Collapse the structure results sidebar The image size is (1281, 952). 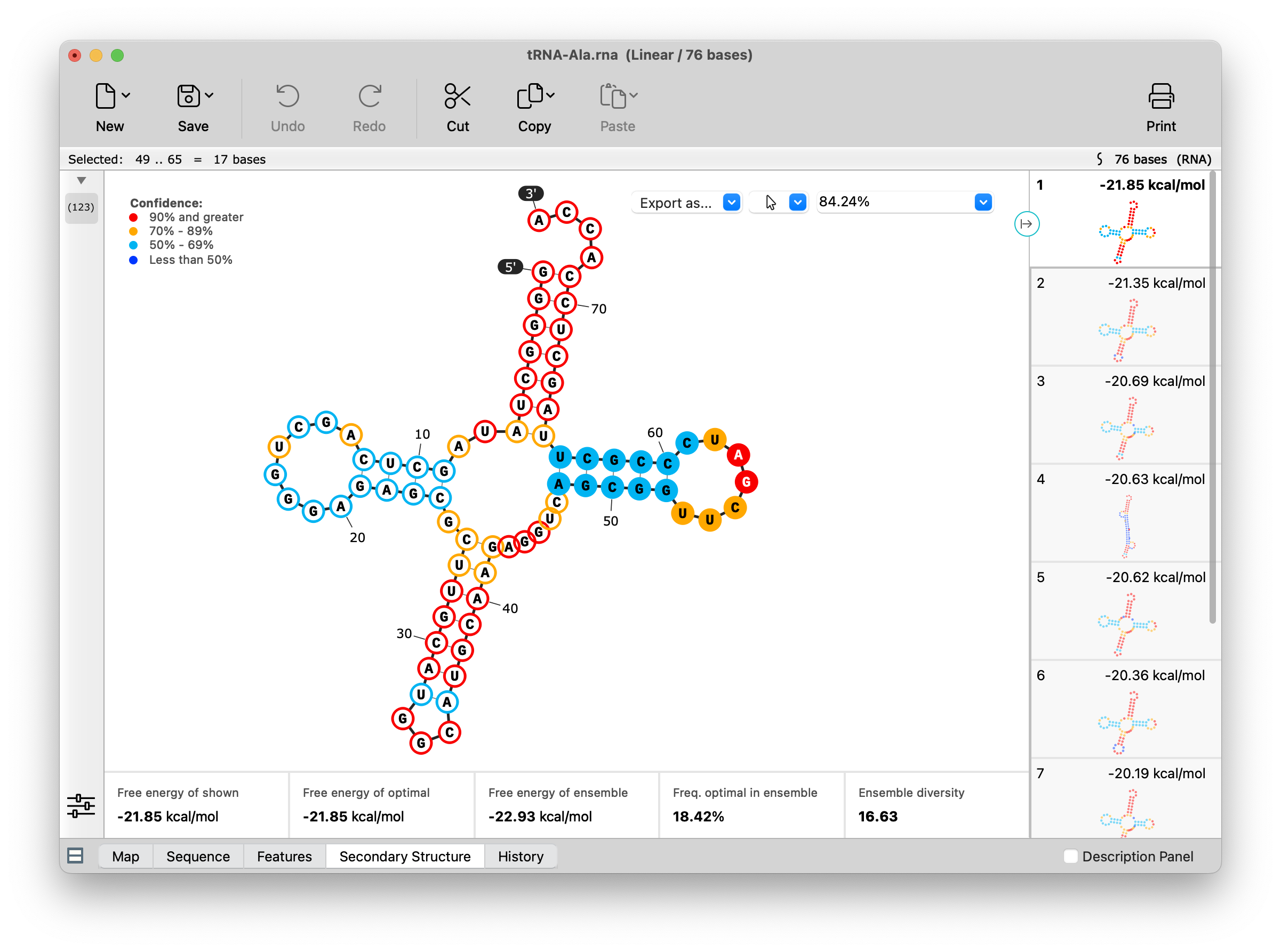[x=1027, y=224]
